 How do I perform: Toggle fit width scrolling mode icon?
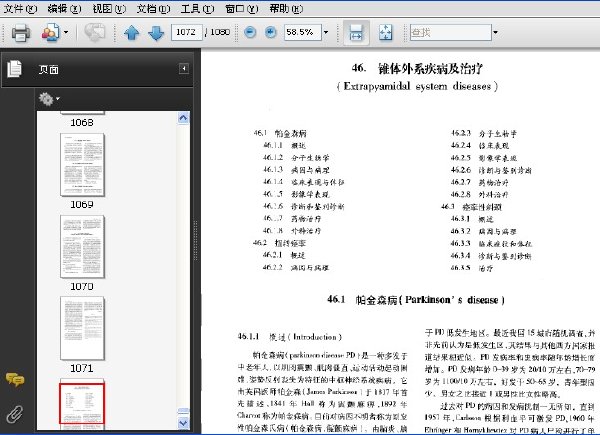tap(356, 33)
